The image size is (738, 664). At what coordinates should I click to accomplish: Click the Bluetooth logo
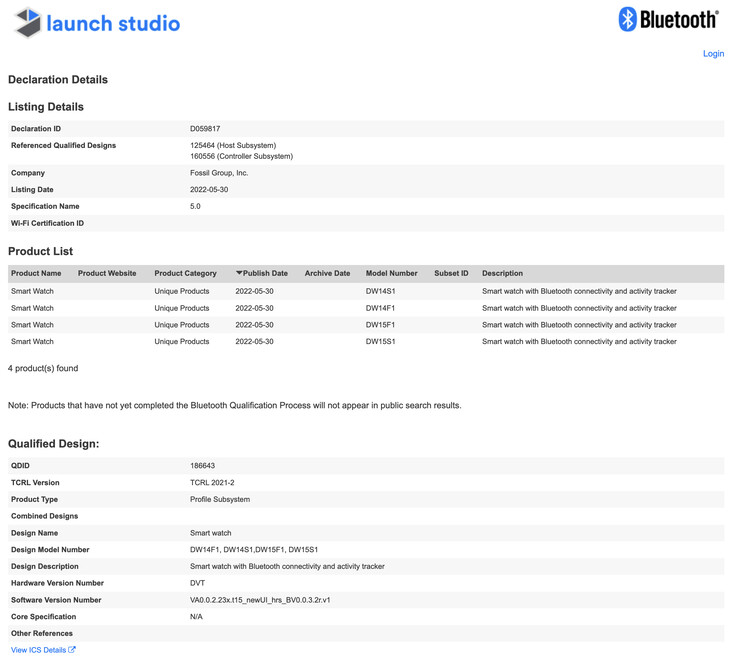[668, 20]
